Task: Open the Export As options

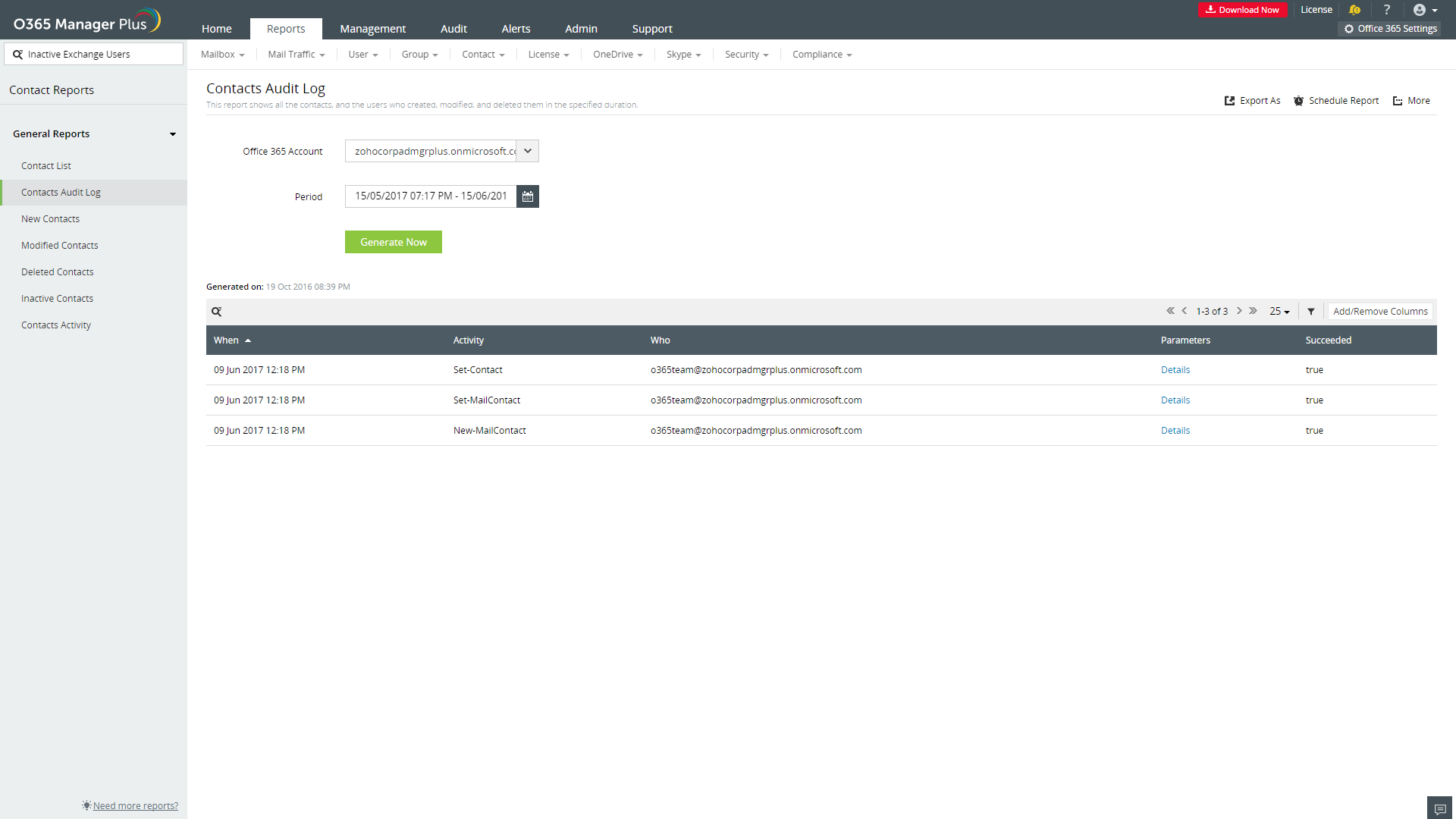Action: point(1251,100)
